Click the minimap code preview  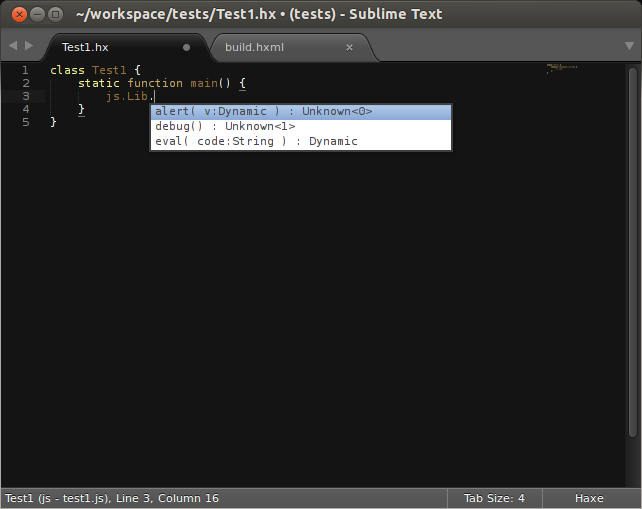coord(561,68)
